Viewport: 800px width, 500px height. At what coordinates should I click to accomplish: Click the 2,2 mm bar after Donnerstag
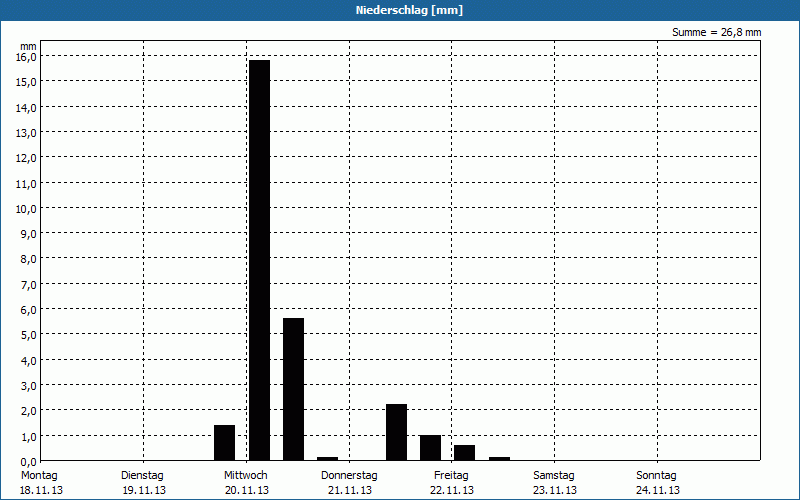click(396, 432)
